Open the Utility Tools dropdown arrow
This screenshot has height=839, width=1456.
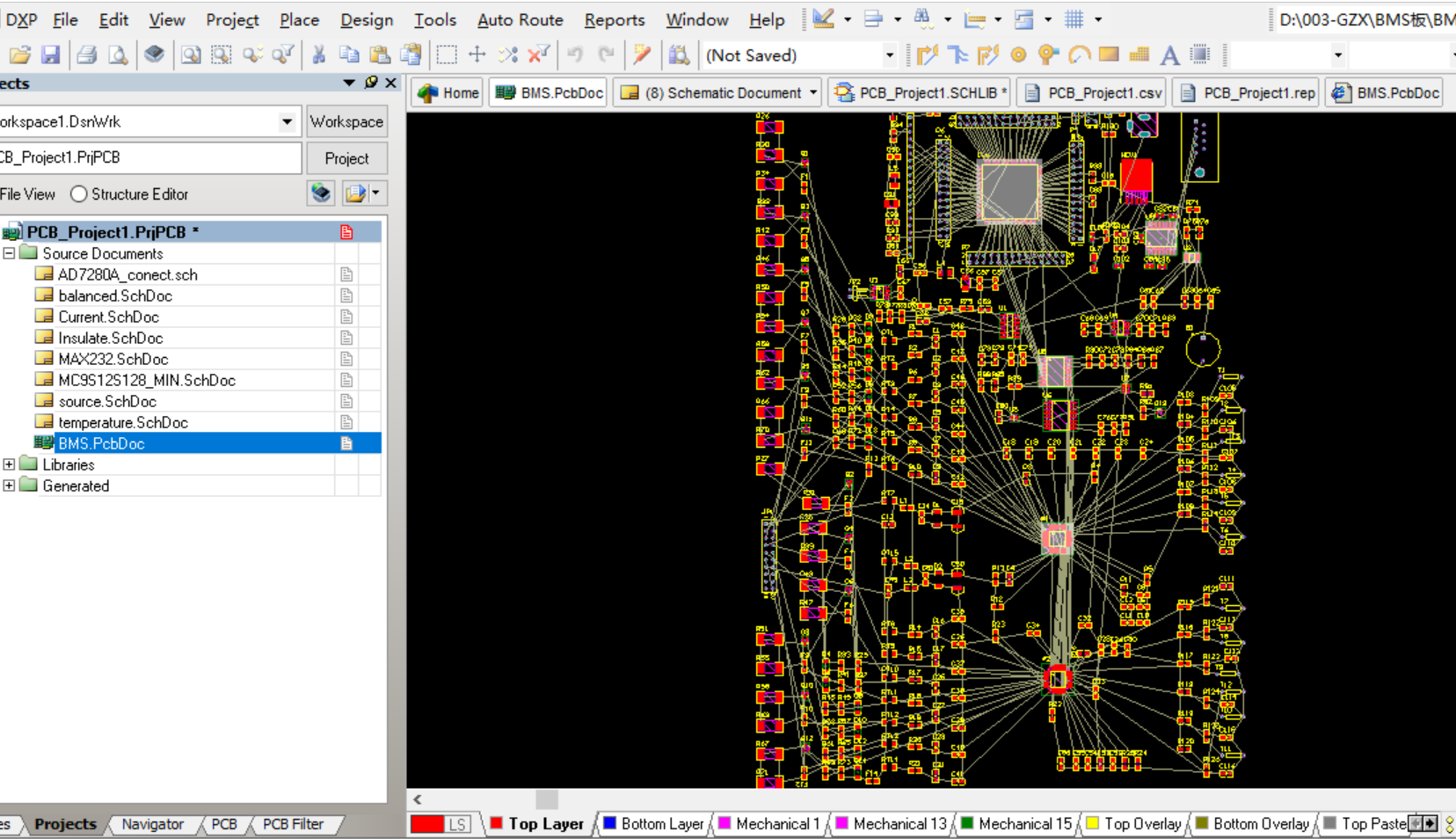[x=848, y=19]
